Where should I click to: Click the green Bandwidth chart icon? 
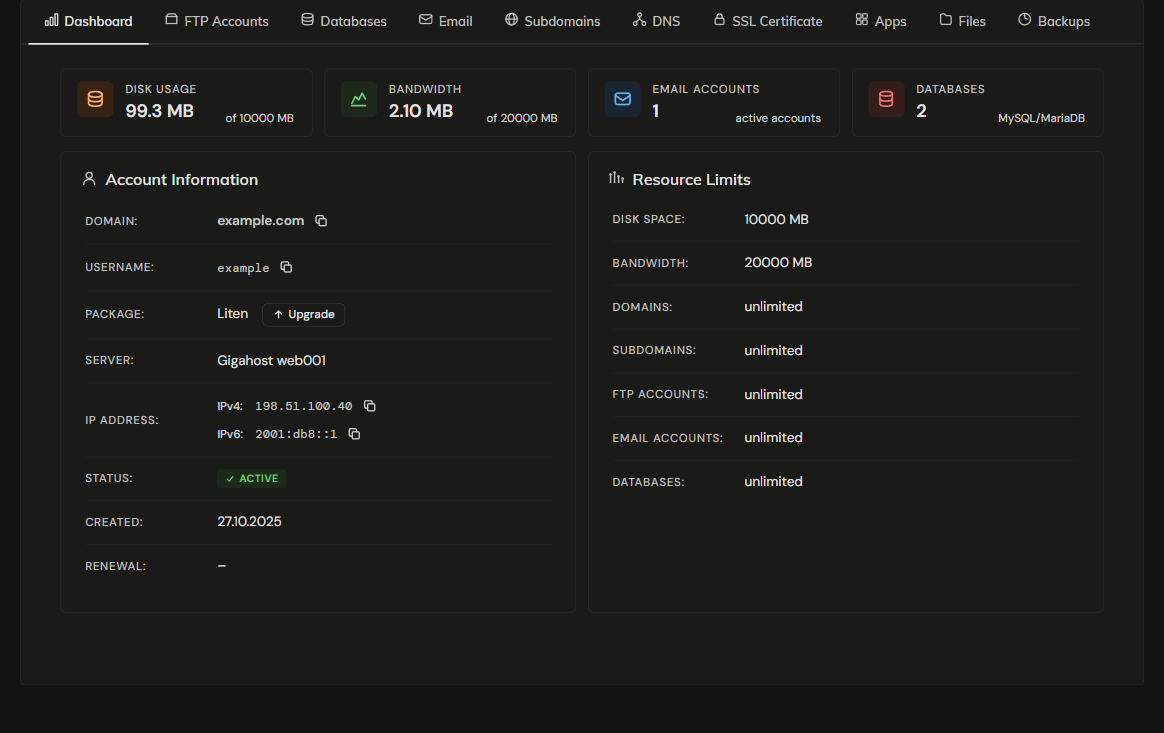(x=359, y=100)
